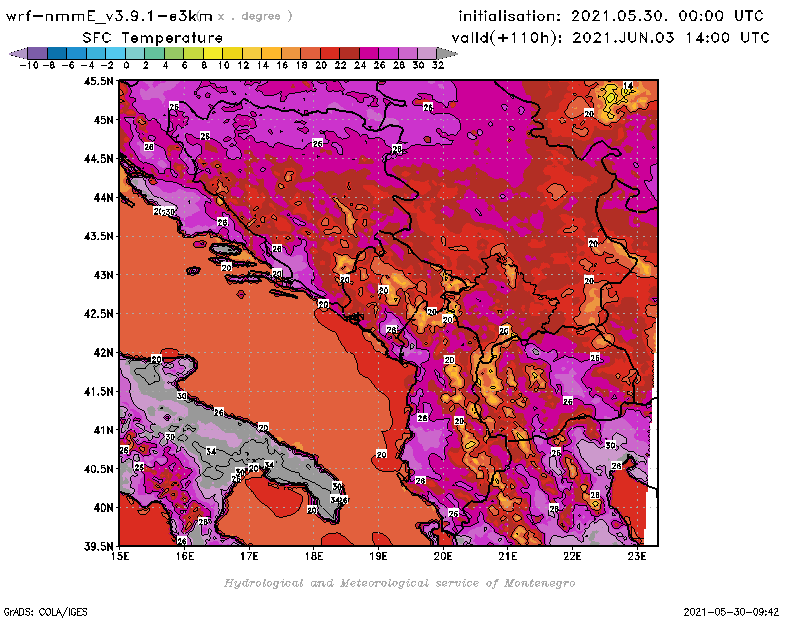The image size is (800, 618).
Task: Click the legend swatch between 26 and 28
Action: [388, 53]
